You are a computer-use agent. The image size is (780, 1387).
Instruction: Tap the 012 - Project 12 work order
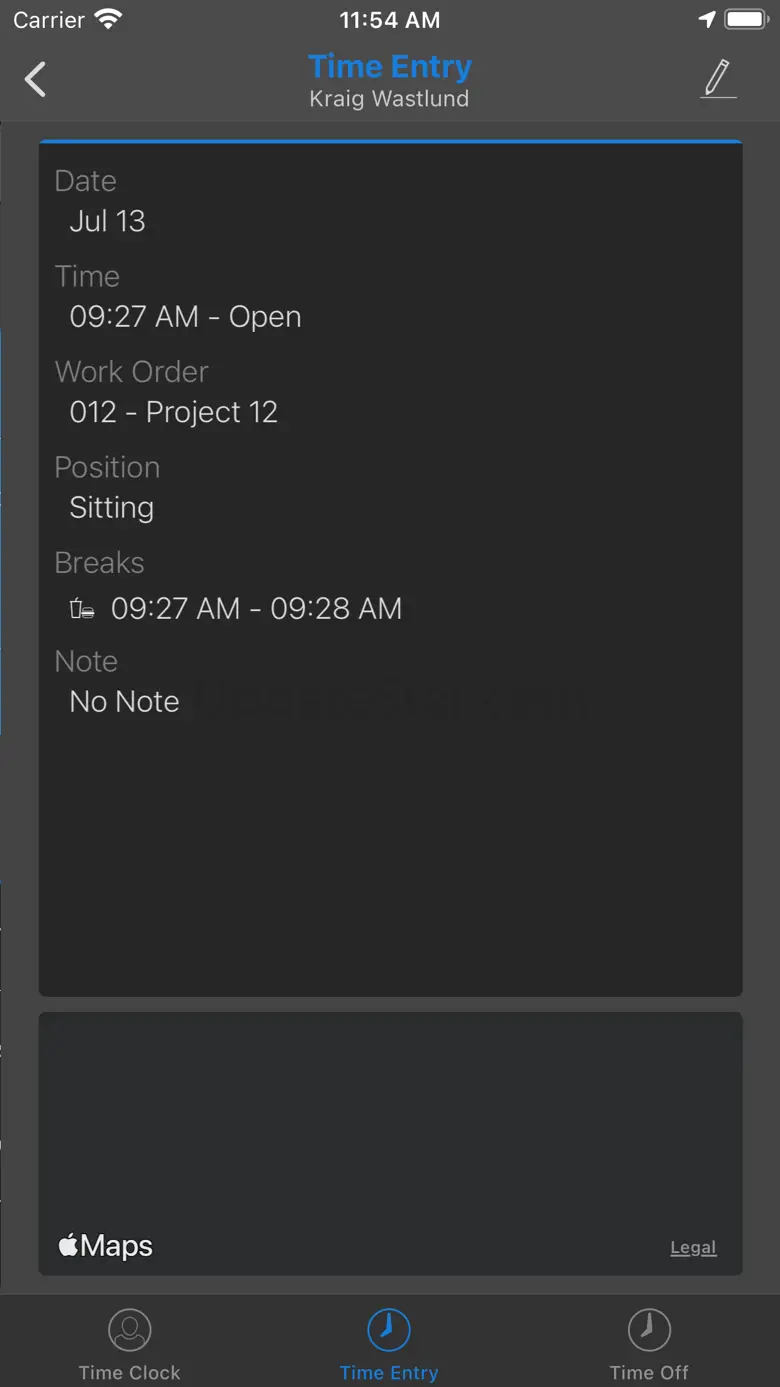pyautogui.click(x=173, y=412)
